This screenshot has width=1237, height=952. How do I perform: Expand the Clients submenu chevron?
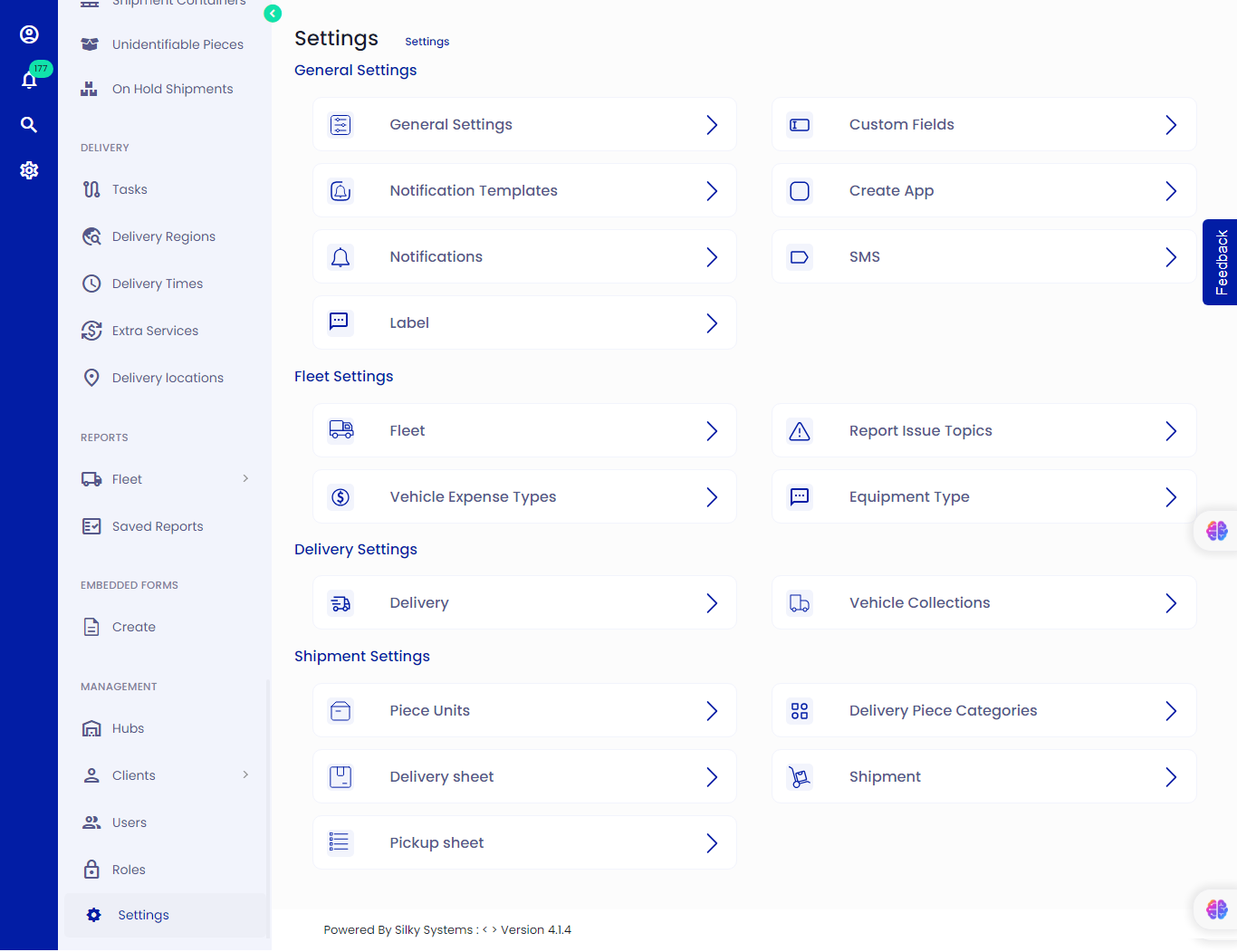(245, 774)
